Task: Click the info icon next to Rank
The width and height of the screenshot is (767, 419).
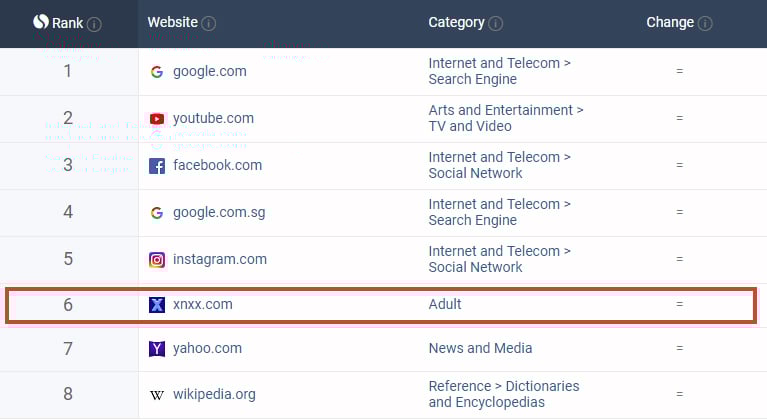Action: point(95,24)
